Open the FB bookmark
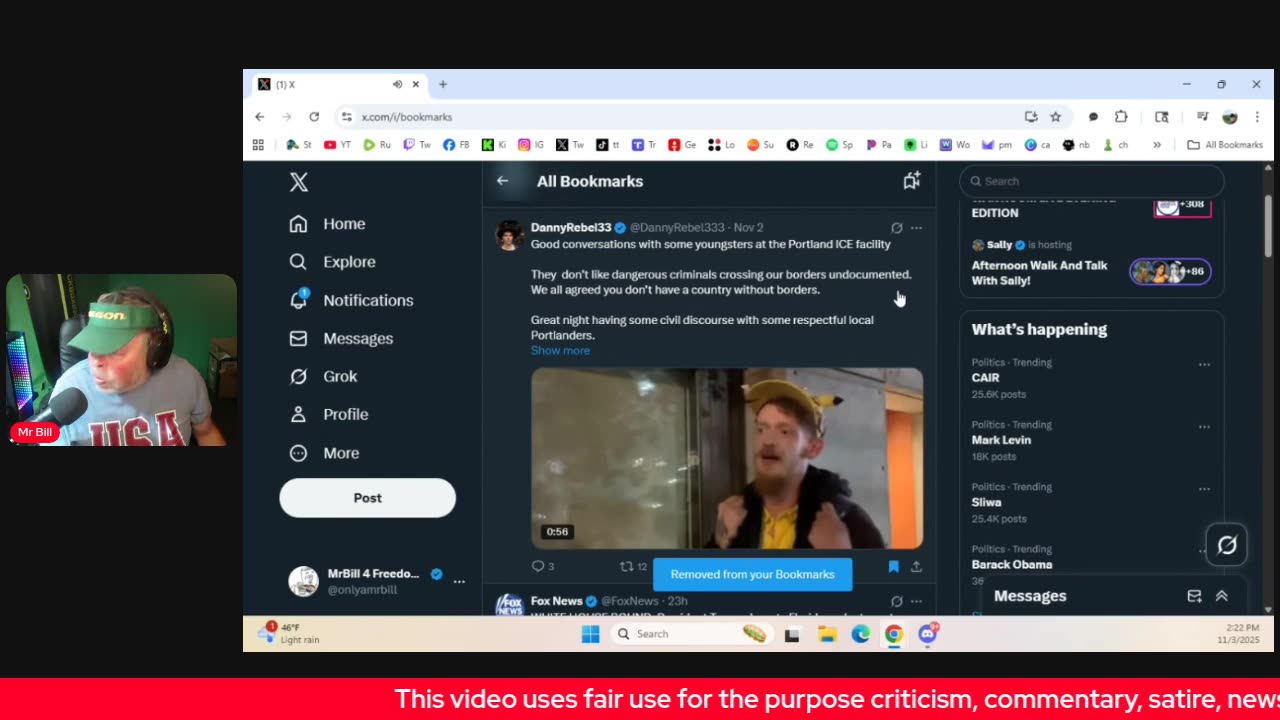Image resolution: width=1280 pixels, height=720 pixels. (x=455, y=145)
